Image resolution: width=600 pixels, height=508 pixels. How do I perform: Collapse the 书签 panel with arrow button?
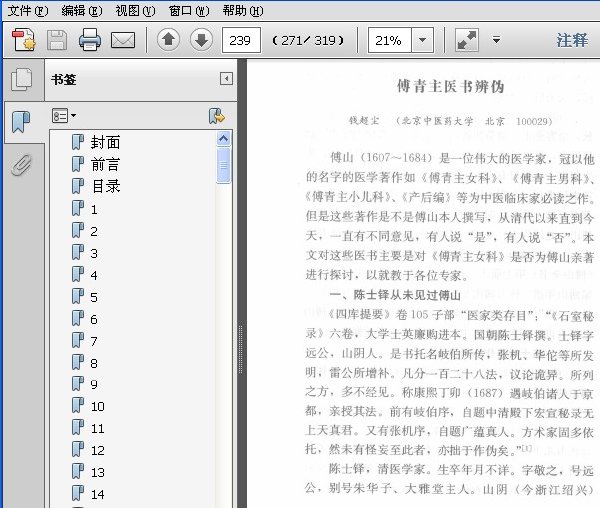[226, 79]
